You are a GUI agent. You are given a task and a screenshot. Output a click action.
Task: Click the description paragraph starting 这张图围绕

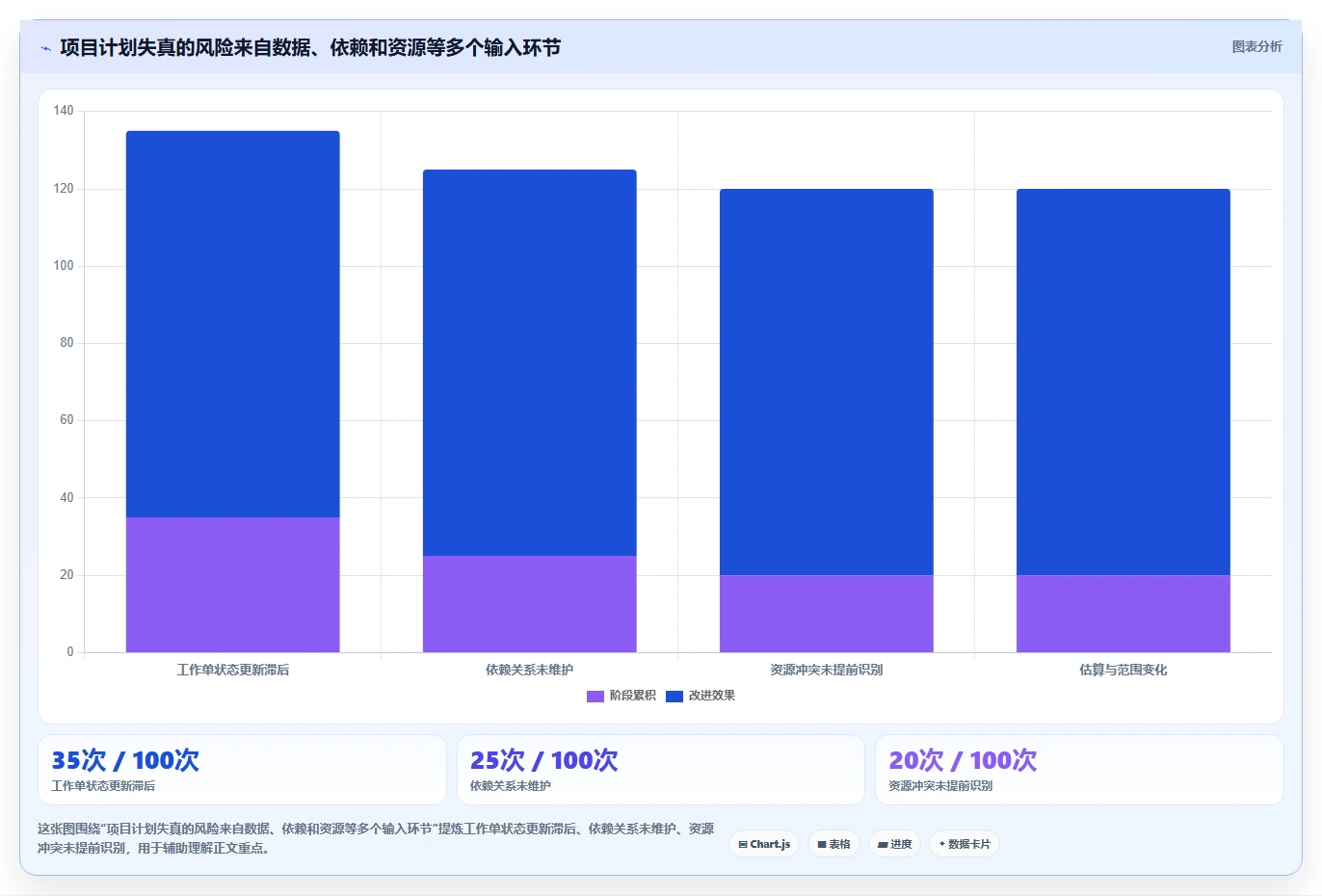[376, 838]
